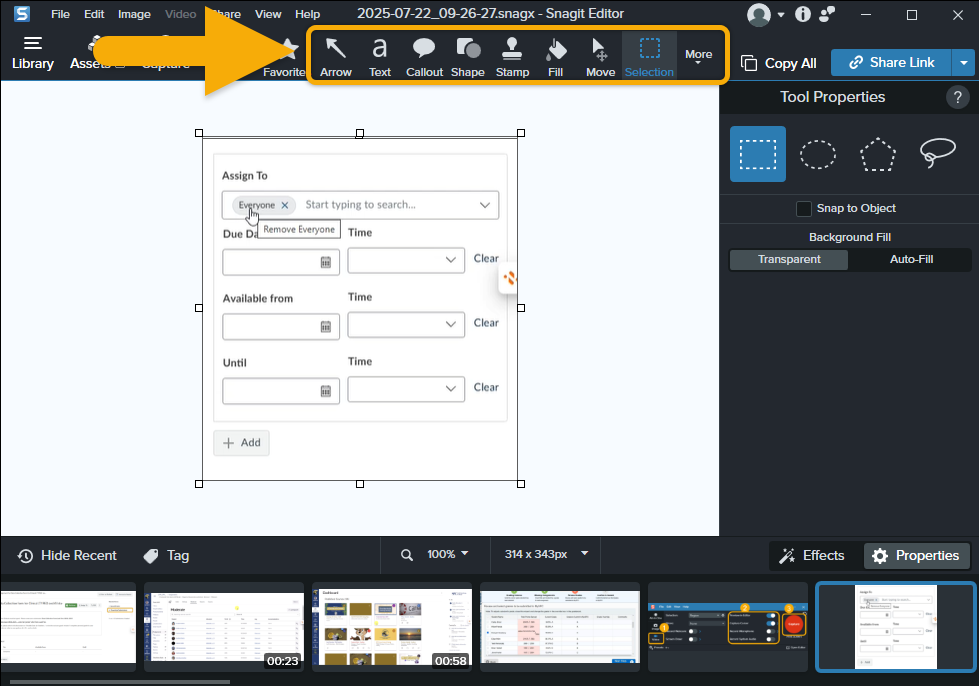The image size is (979, 686).
Task: Click the Share Link button
Action: tap(891, 62)
